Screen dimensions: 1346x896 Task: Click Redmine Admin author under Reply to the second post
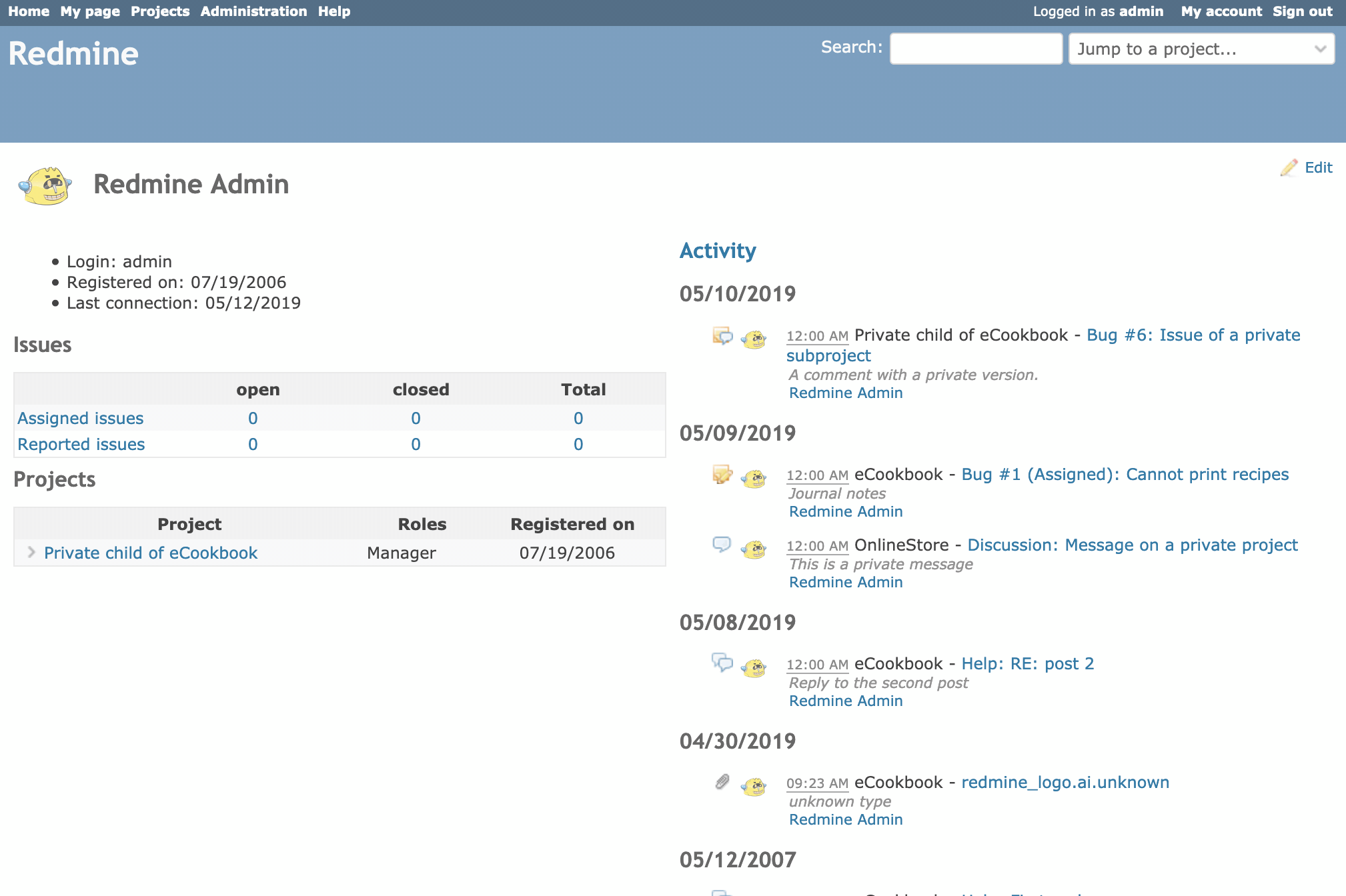coord(846,701)
